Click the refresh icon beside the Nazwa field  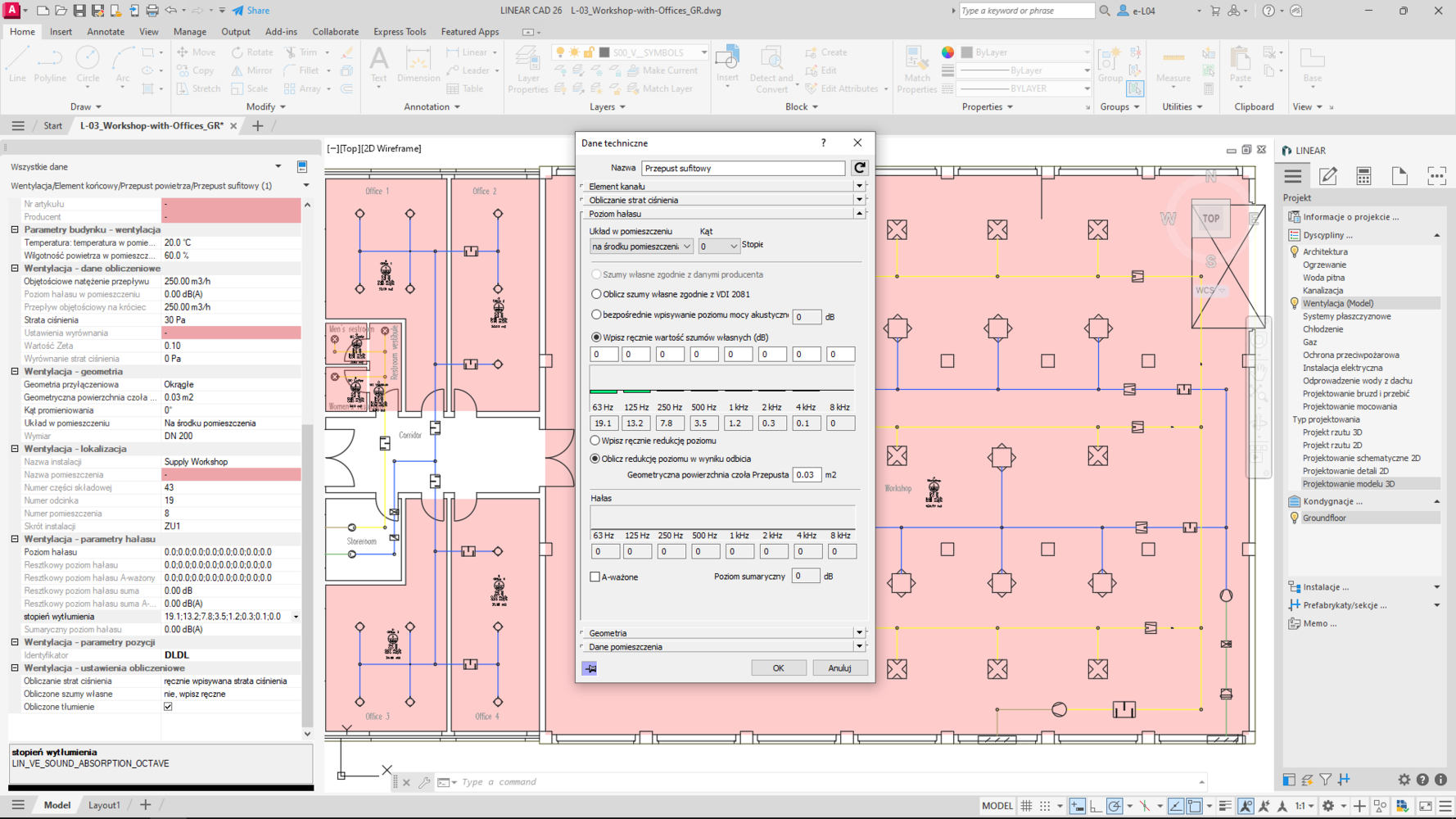(x=859, y=168)
